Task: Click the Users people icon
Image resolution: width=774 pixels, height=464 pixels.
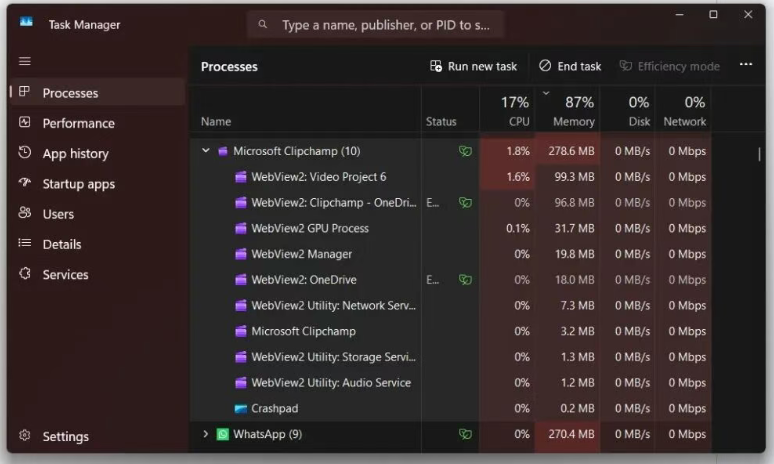Action: tap(25, 213)
